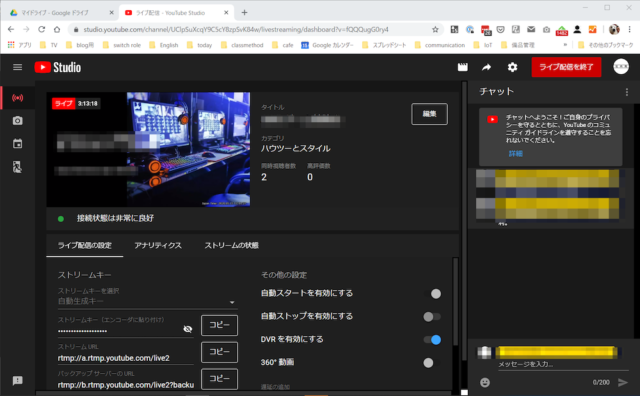This screenshot has height=396, width=640.
Task: Toggle the 360° 動画 switch
Action: pos(432,363)
